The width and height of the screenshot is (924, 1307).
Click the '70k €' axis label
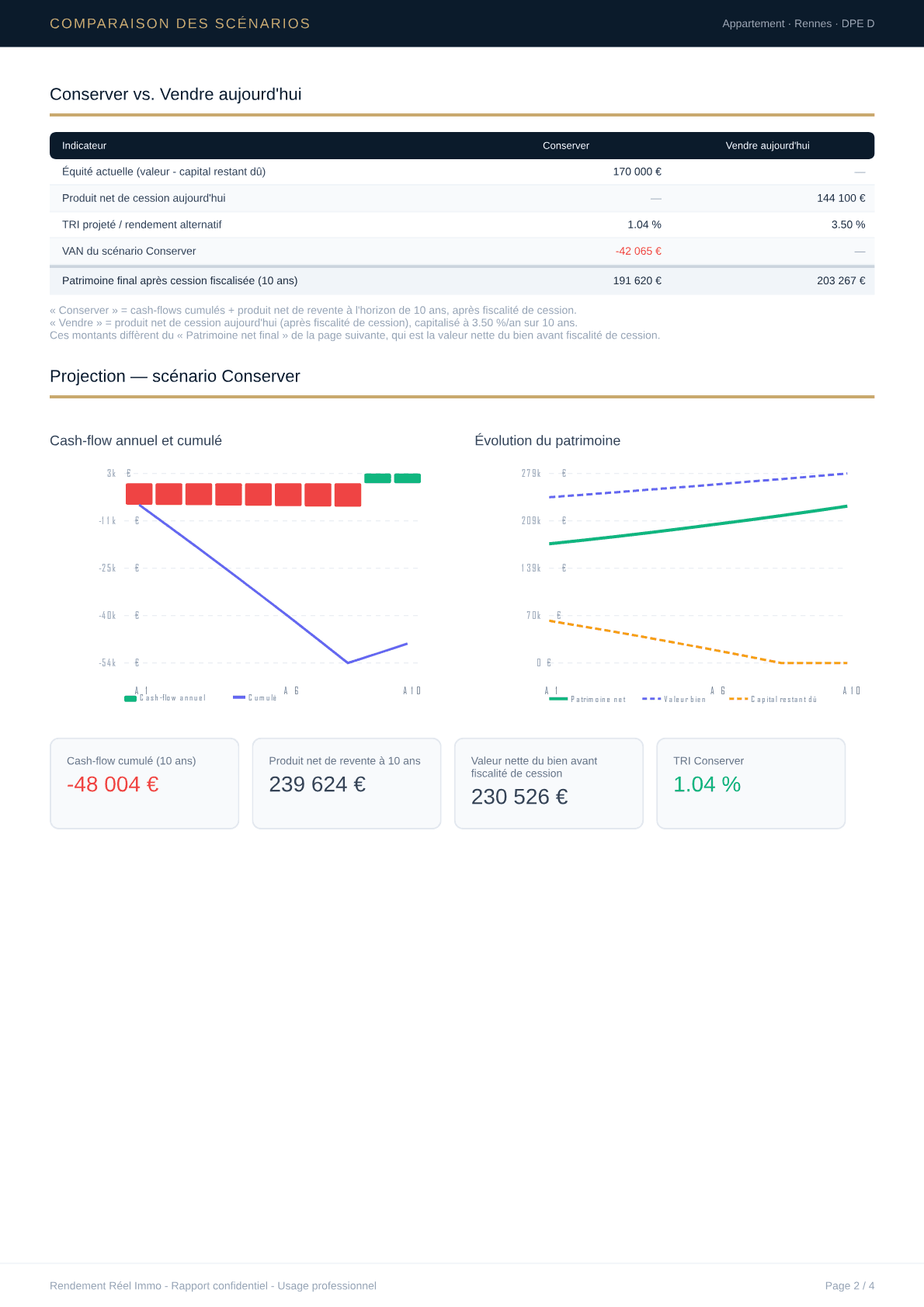pos(544,616)
